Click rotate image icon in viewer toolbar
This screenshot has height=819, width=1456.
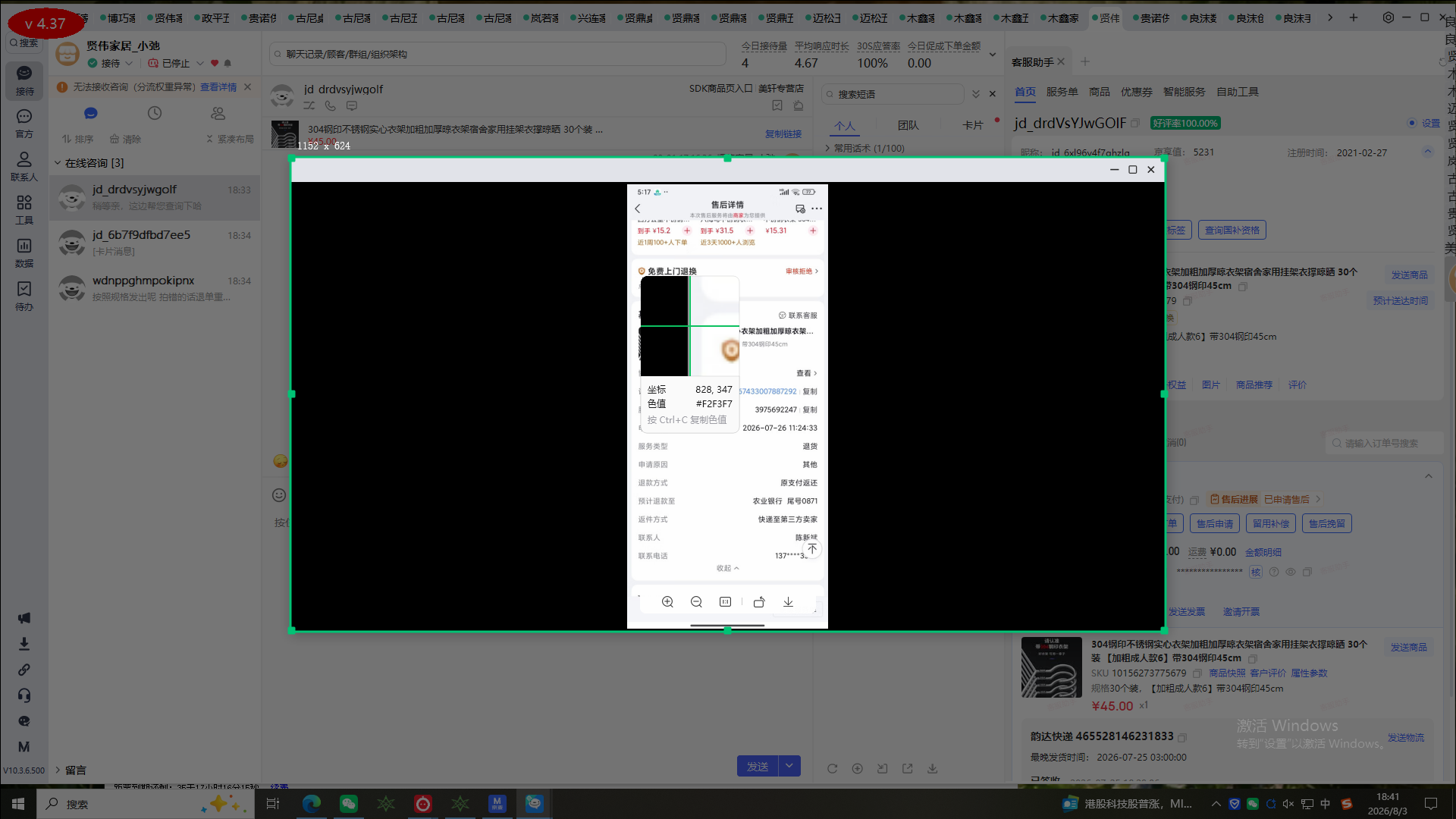(x=759, y=602)
